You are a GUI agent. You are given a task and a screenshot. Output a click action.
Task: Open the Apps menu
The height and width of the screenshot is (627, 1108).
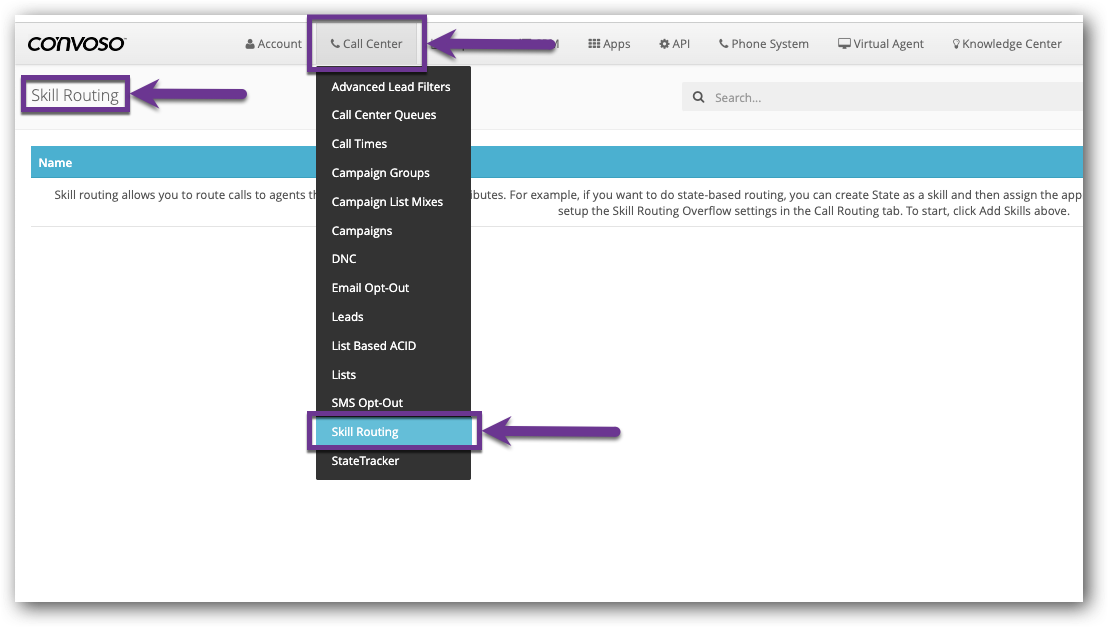[x=609, y=44]
